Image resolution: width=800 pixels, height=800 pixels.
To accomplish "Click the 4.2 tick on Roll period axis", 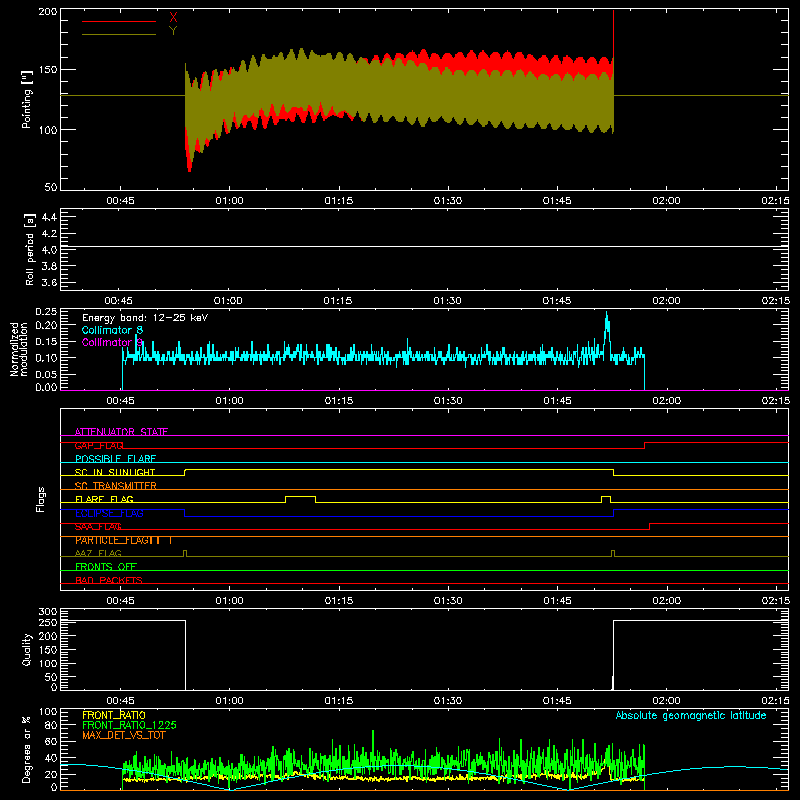I will (x=49, y=234).
